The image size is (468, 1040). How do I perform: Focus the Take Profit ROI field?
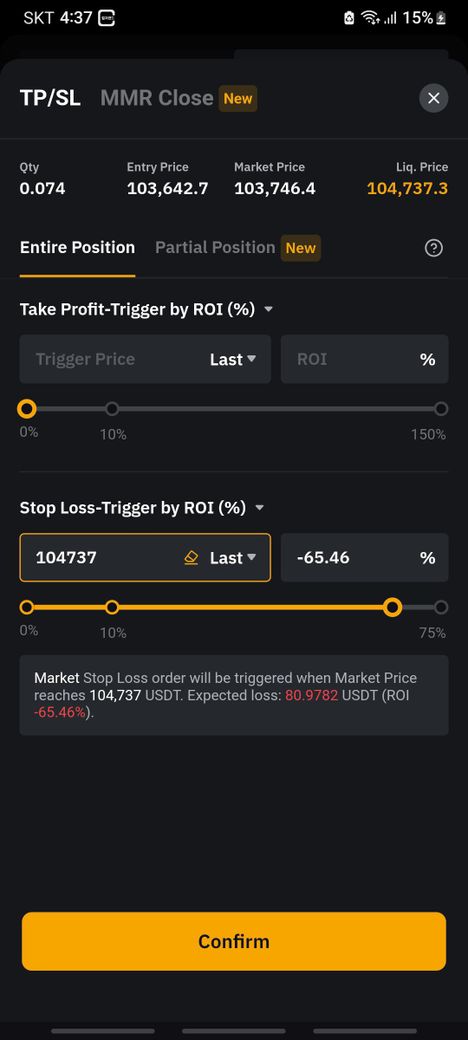365,359
